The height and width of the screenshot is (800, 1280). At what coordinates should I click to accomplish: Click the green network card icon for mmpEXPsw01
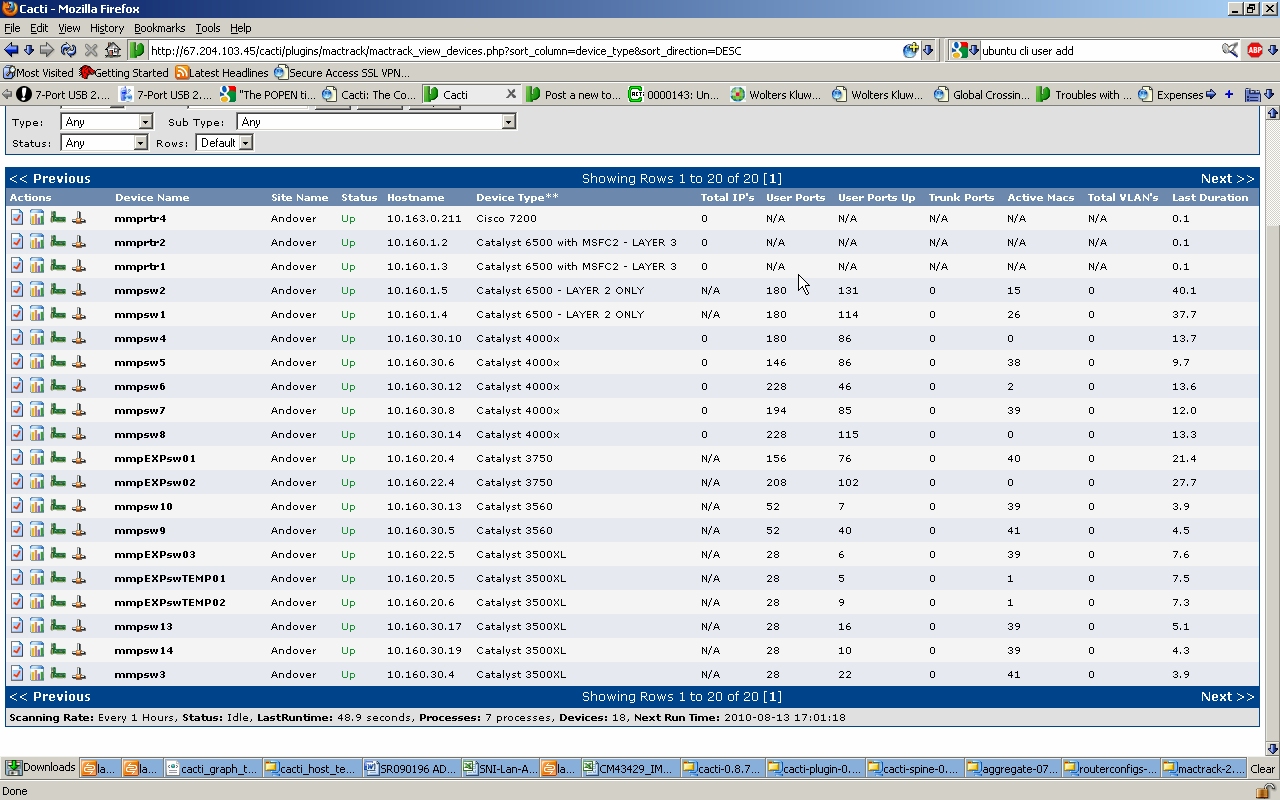coord(58,458)
